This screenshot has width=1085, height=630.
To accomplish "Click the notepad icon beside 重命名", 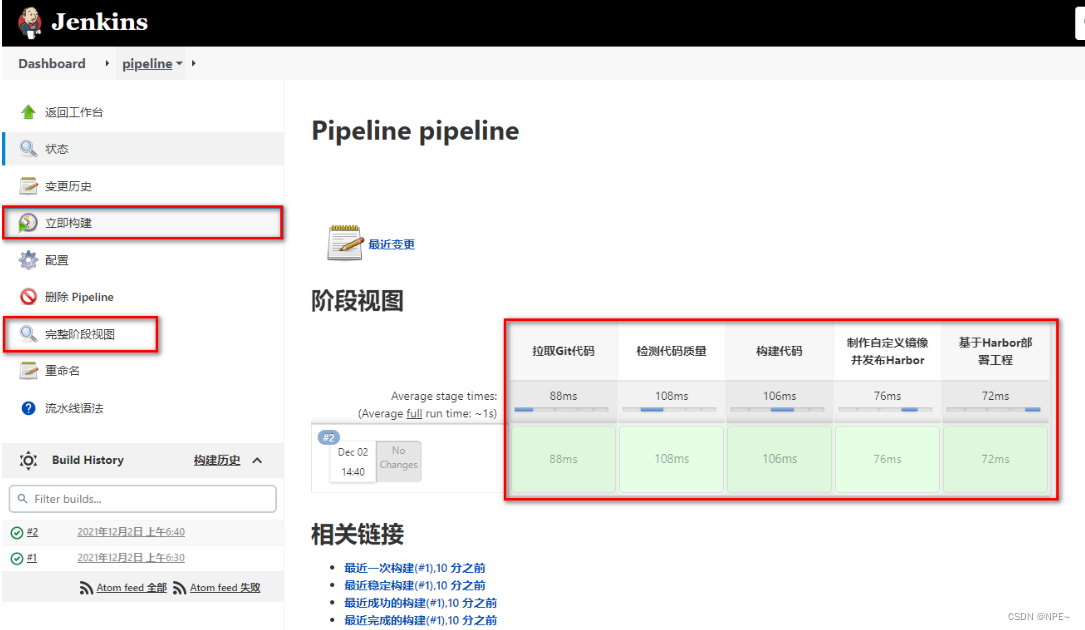I will (x=28, y=371).
